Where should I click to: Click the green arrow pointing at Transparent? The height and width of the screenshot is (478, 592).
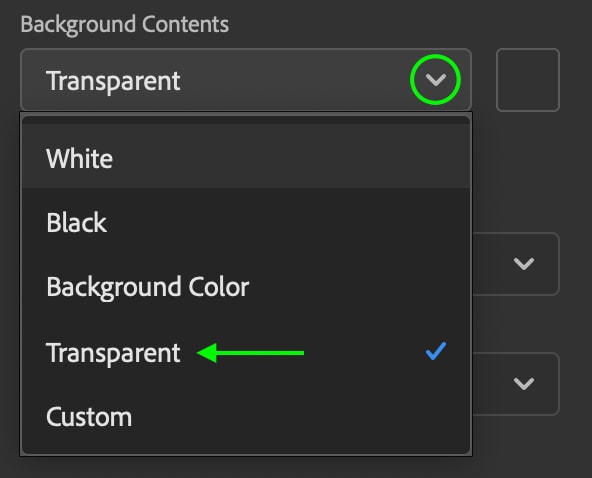click(250, 353)
